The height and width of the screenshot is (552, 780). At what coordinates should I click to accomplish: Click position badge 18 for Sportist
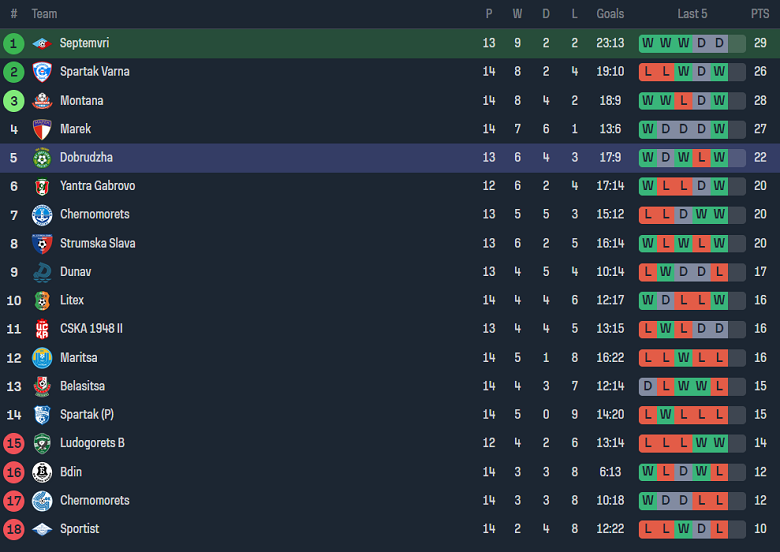[14, 529]
